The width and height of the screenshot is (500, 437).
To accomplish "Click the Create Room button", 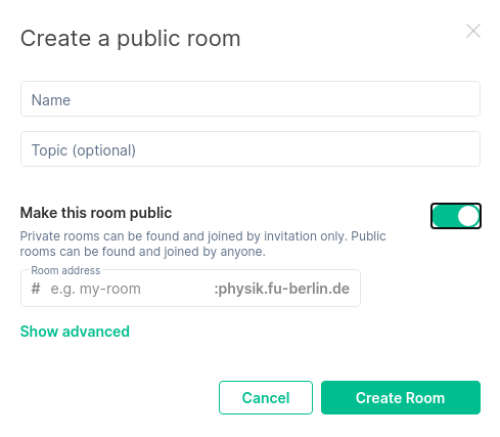I will (x=401, y=398).
